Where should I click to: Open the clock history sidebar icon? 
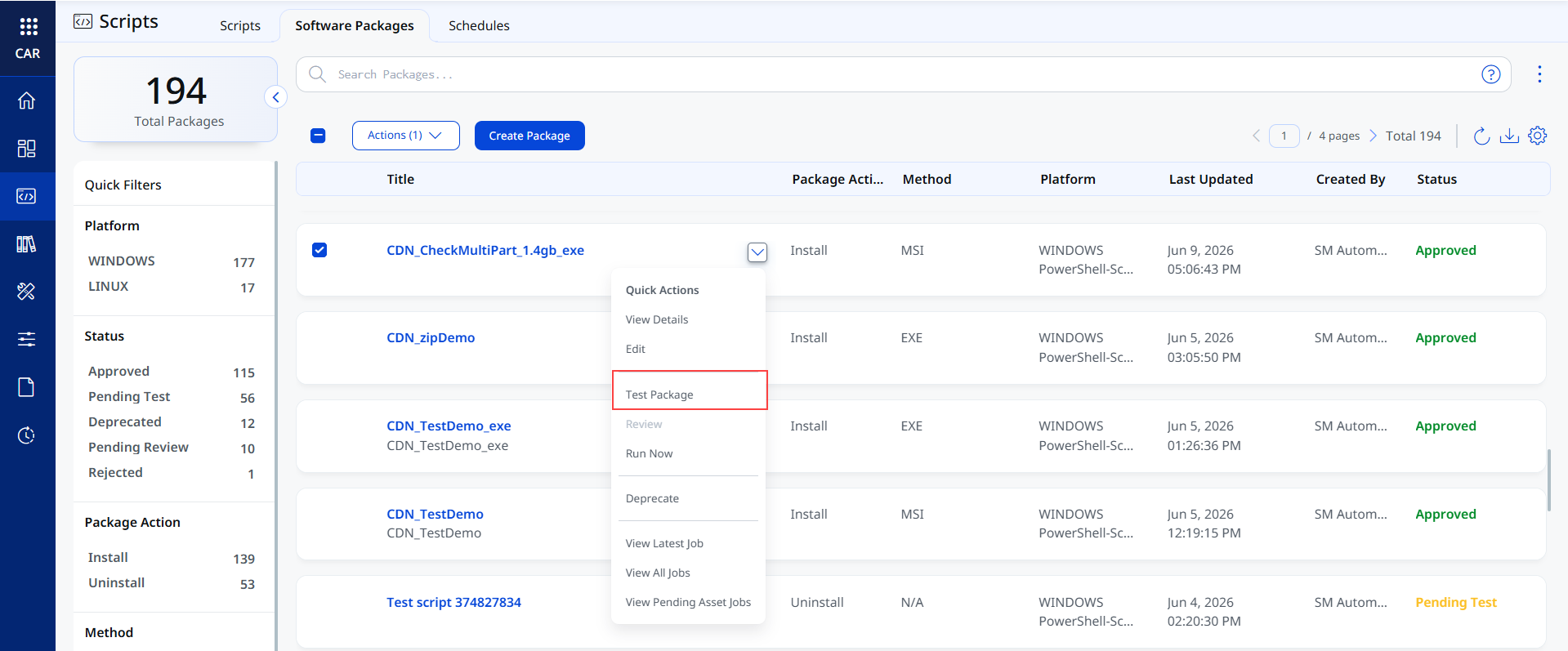(x=27, y=435)
